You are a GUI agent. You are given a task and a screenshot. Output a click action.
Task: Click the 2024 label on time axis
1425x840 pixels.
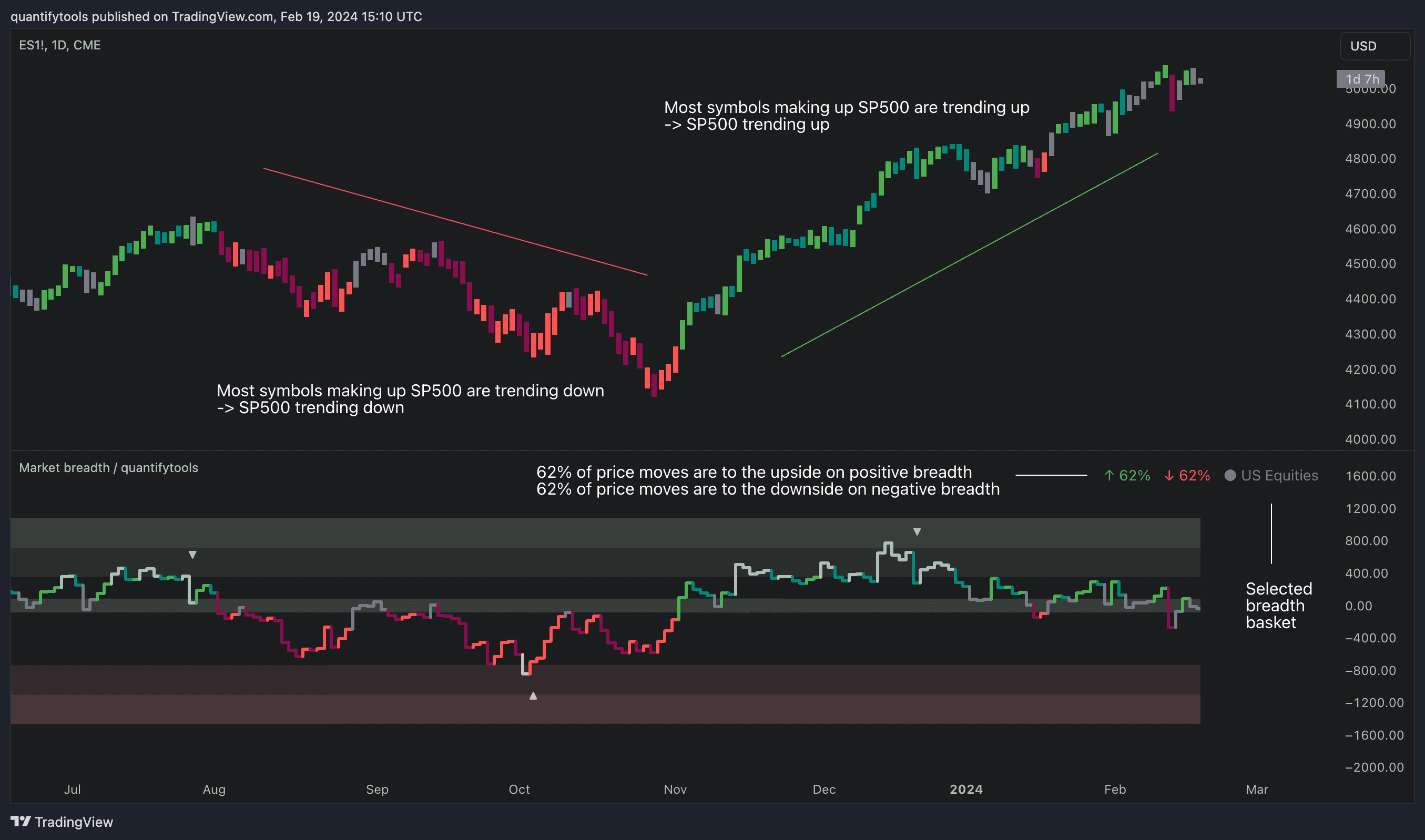click(966, 789)
